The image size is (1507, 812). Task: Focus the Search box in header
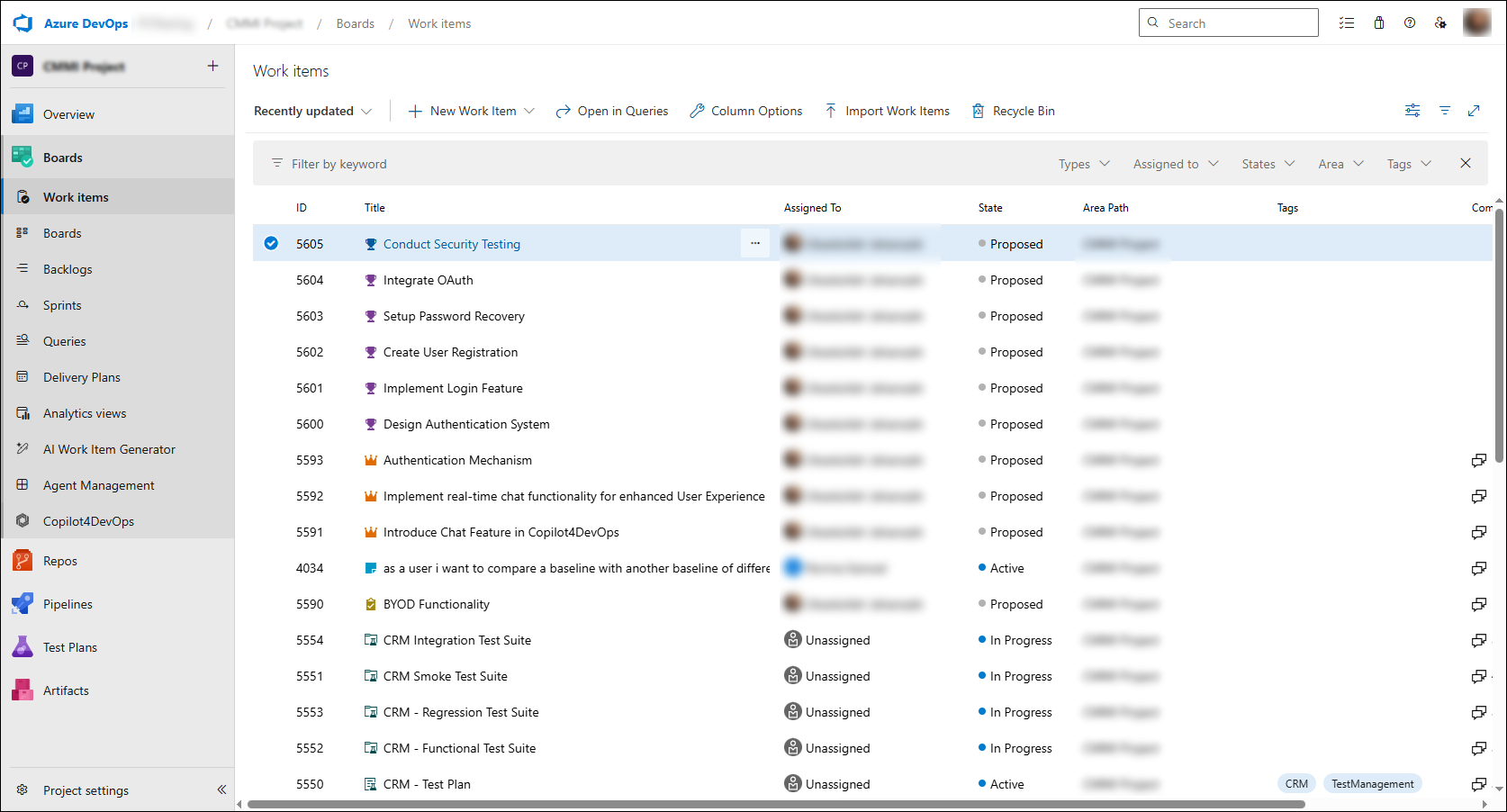[x=1229, y=23]
